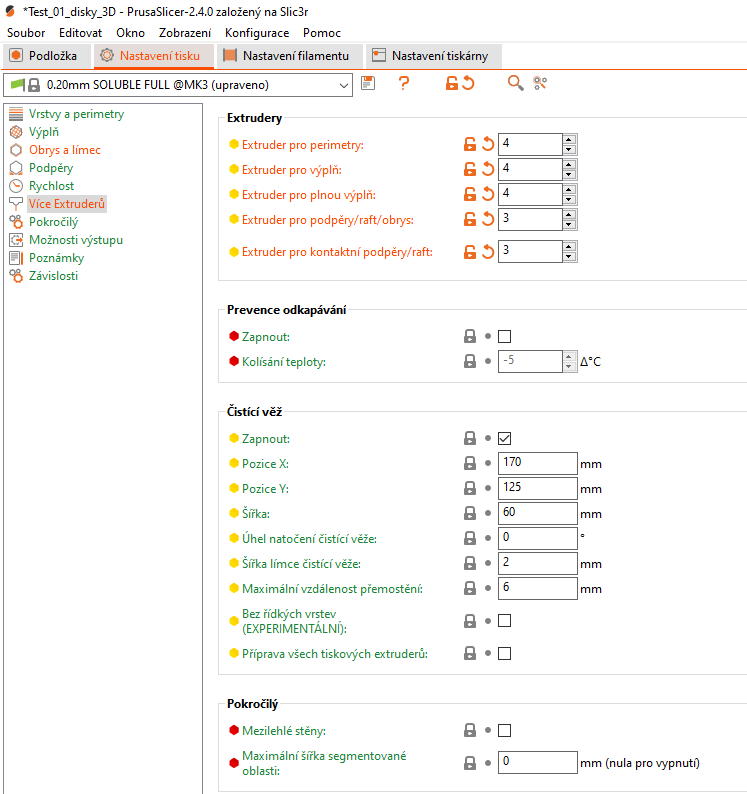Select Nastavení tisku tab
The image size is (747, 794).
tap(154, 56)
